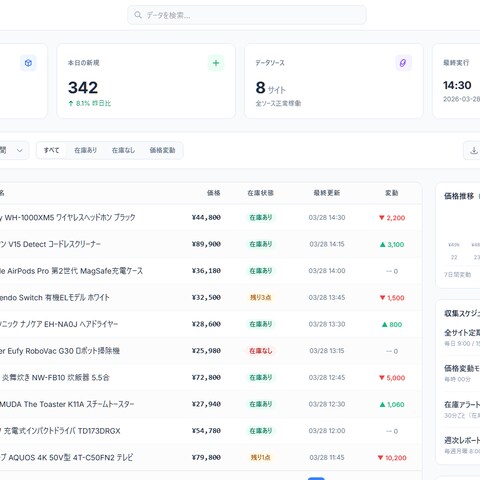Click the purple link icon on データソース card

(403, 63)
